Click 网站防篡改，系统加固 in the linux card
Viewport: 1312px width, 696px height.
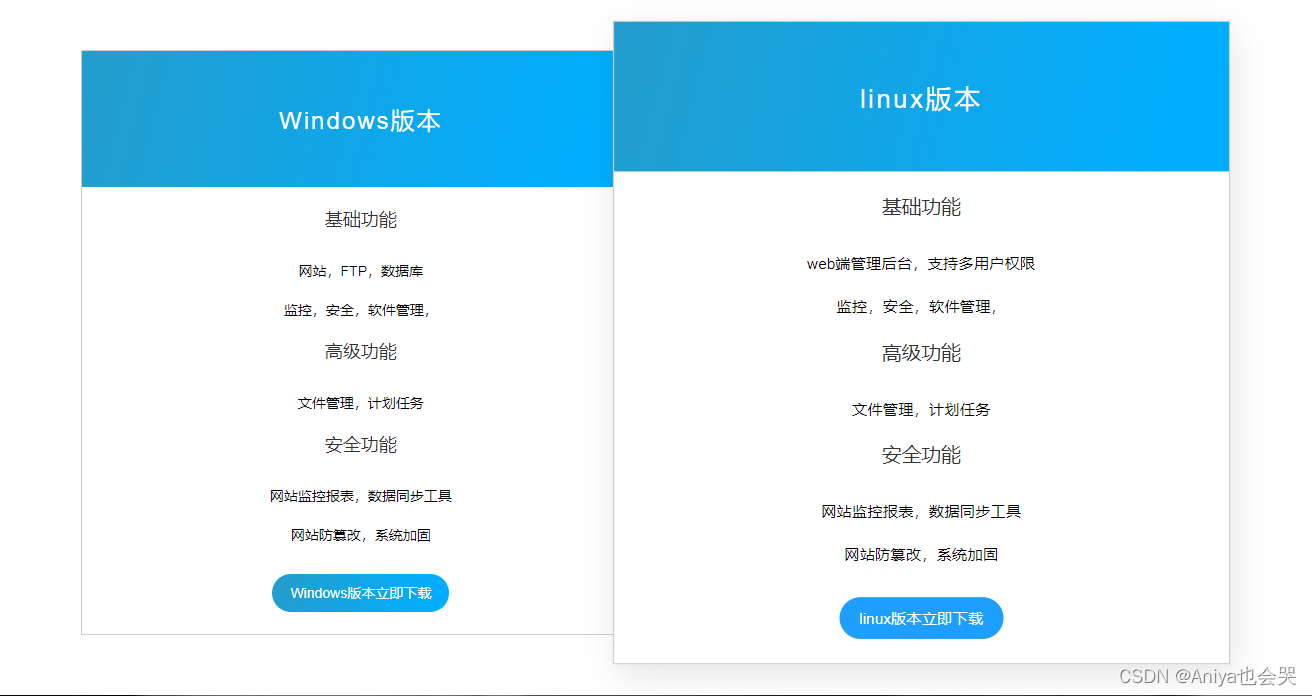920,555
